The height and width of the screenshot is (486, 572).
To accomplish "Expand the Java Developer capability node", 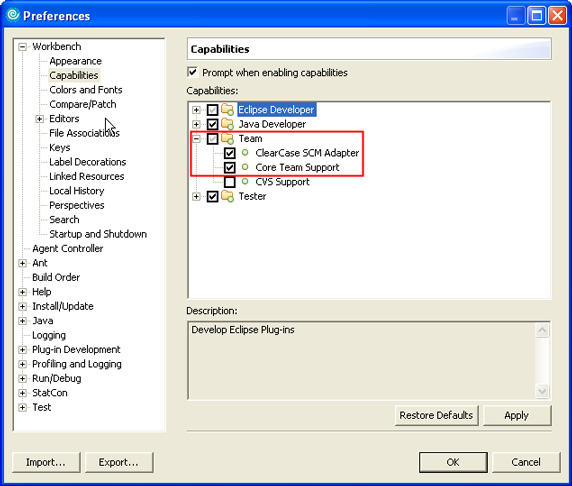I will tap(196, 124).
